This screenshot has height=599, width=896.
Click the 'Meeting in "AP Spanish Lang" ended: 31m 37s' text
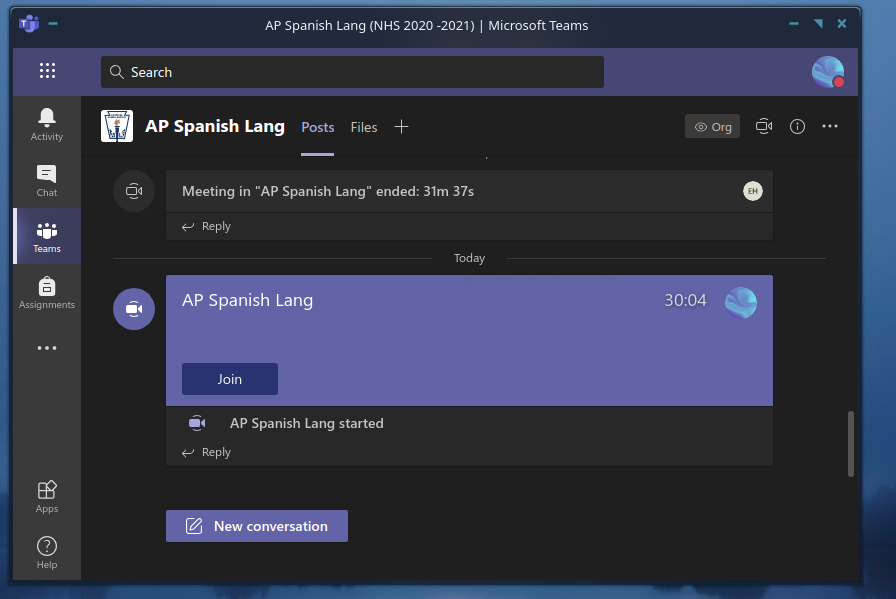click(x=328, y=191)
